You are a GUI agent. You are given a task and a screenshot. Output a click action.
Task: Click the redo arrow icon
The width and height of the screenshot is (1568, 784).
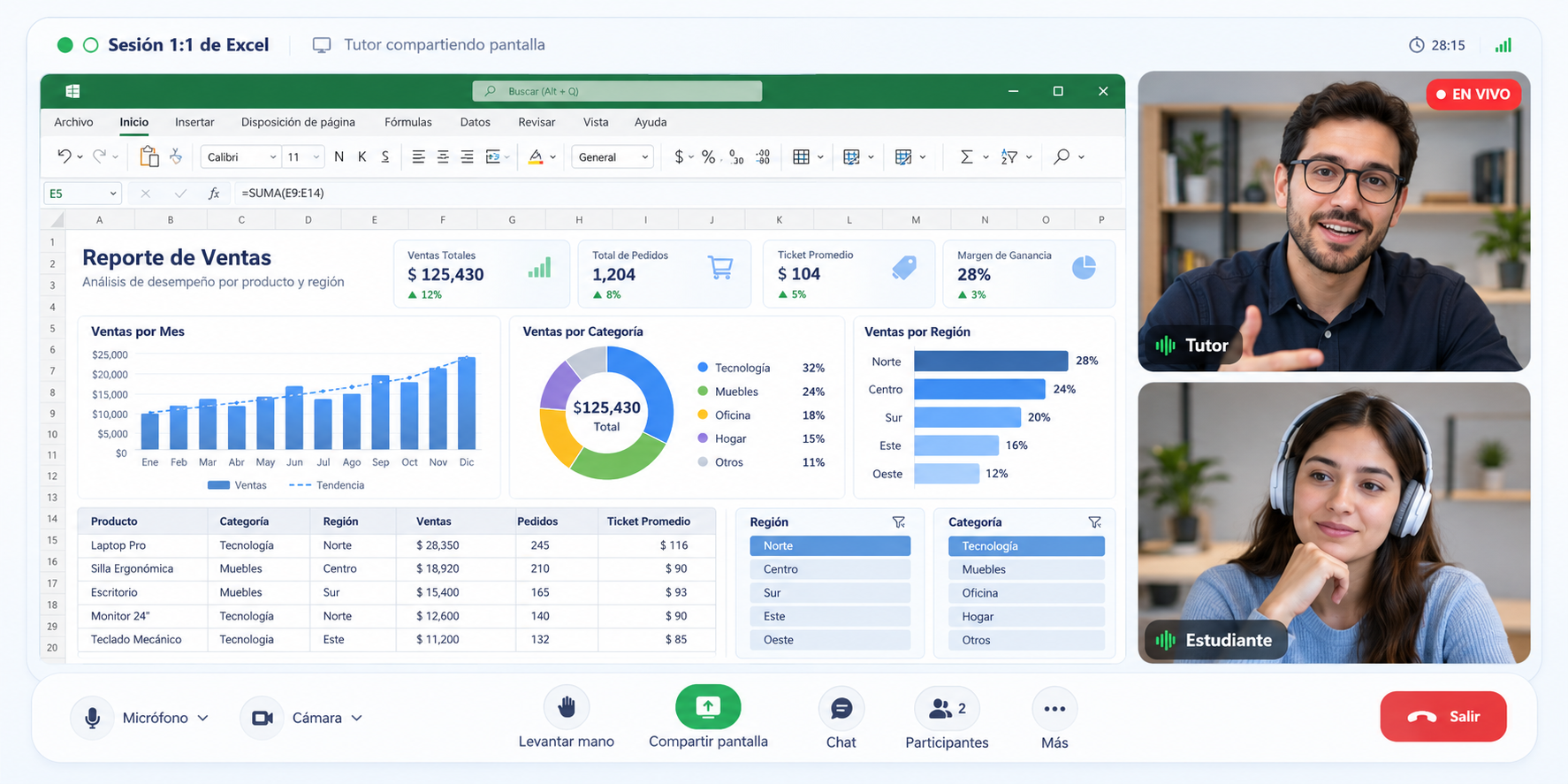99,156
